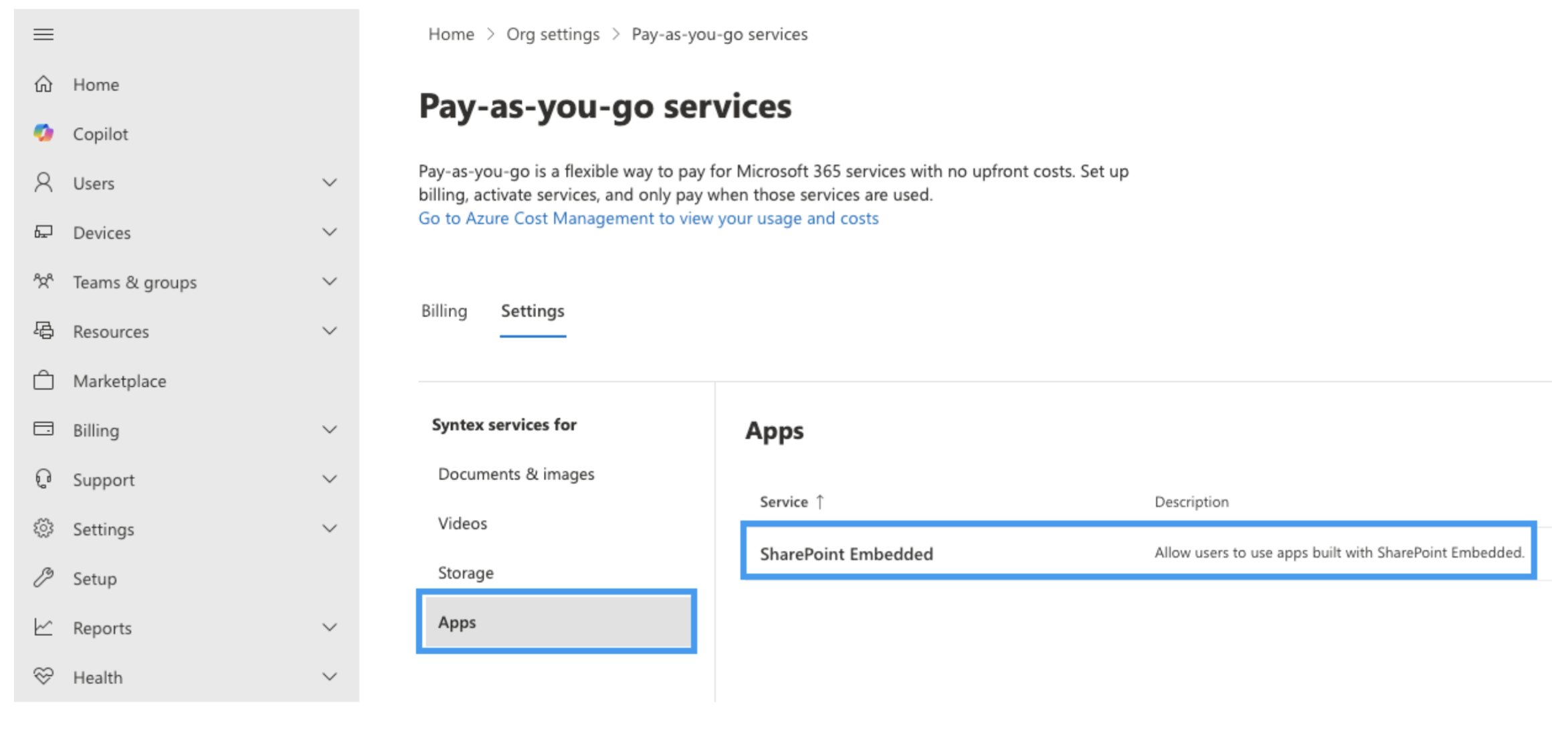Click the Reports label in sidebar
The height and width of the screenshot is (747, 1568).
[102, 628]
